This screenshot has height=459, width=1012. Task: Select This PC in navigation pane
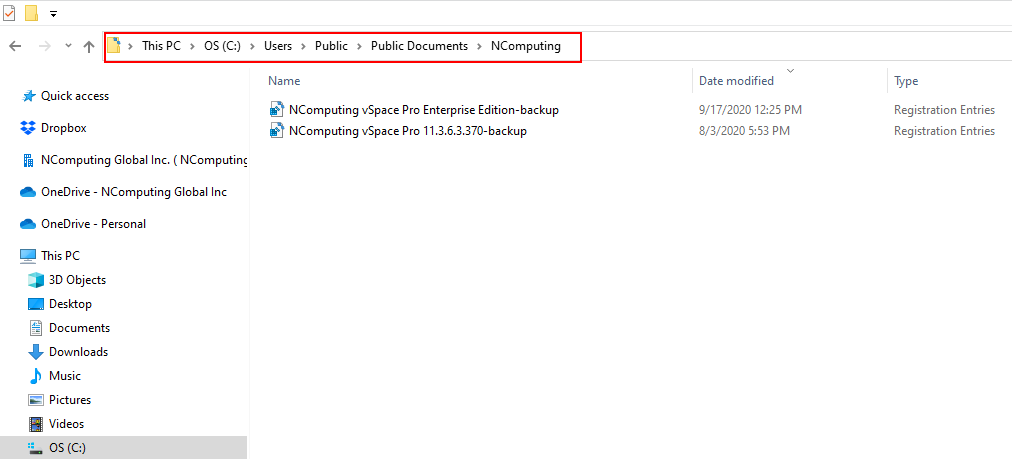click(61, 256)
